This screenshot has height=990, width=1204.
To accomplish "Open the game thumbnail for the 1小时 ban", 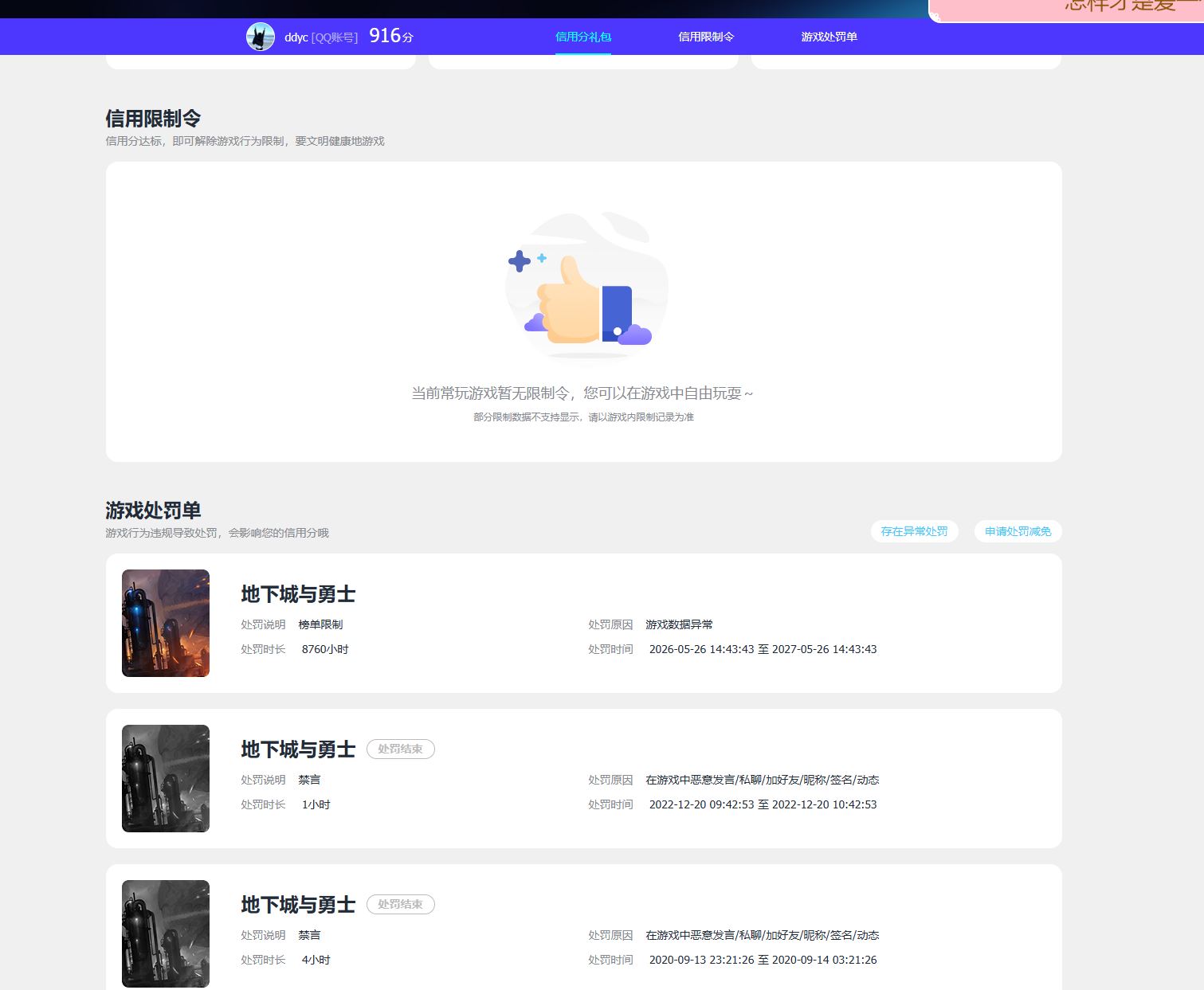I will [166, 778].
